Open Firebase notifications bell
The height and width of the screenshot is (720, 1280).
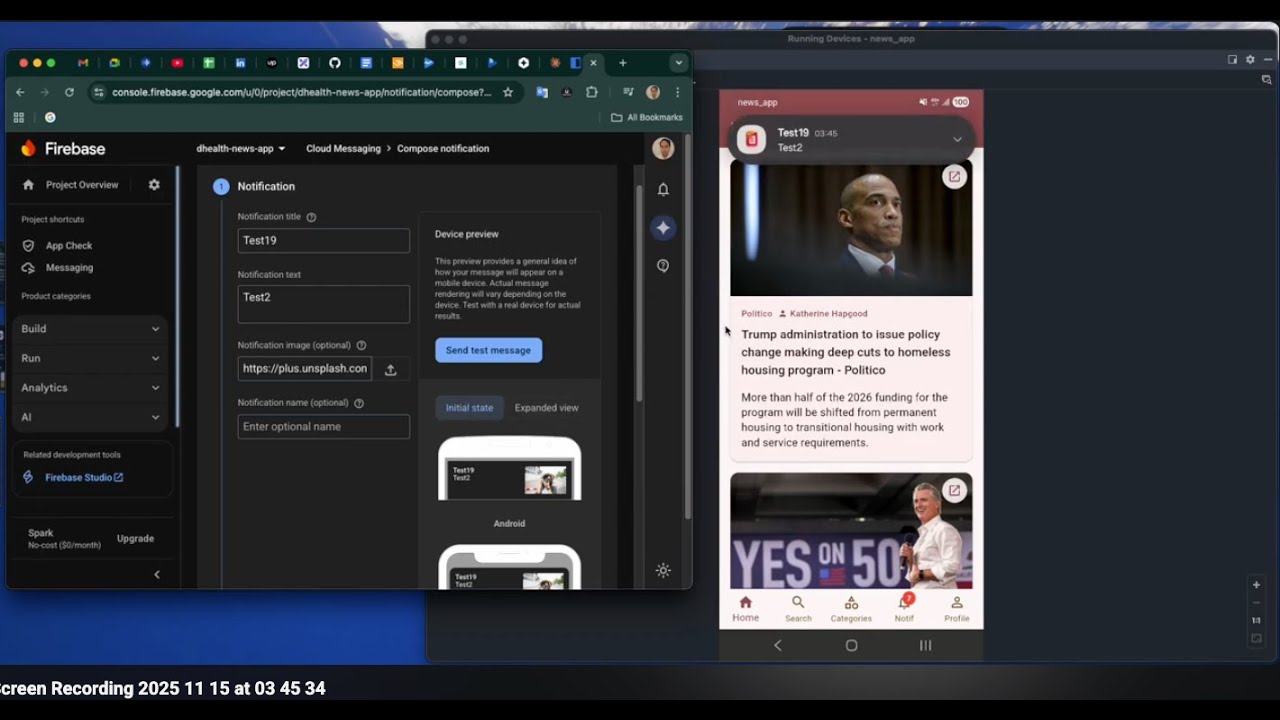(x=663, y=189)
